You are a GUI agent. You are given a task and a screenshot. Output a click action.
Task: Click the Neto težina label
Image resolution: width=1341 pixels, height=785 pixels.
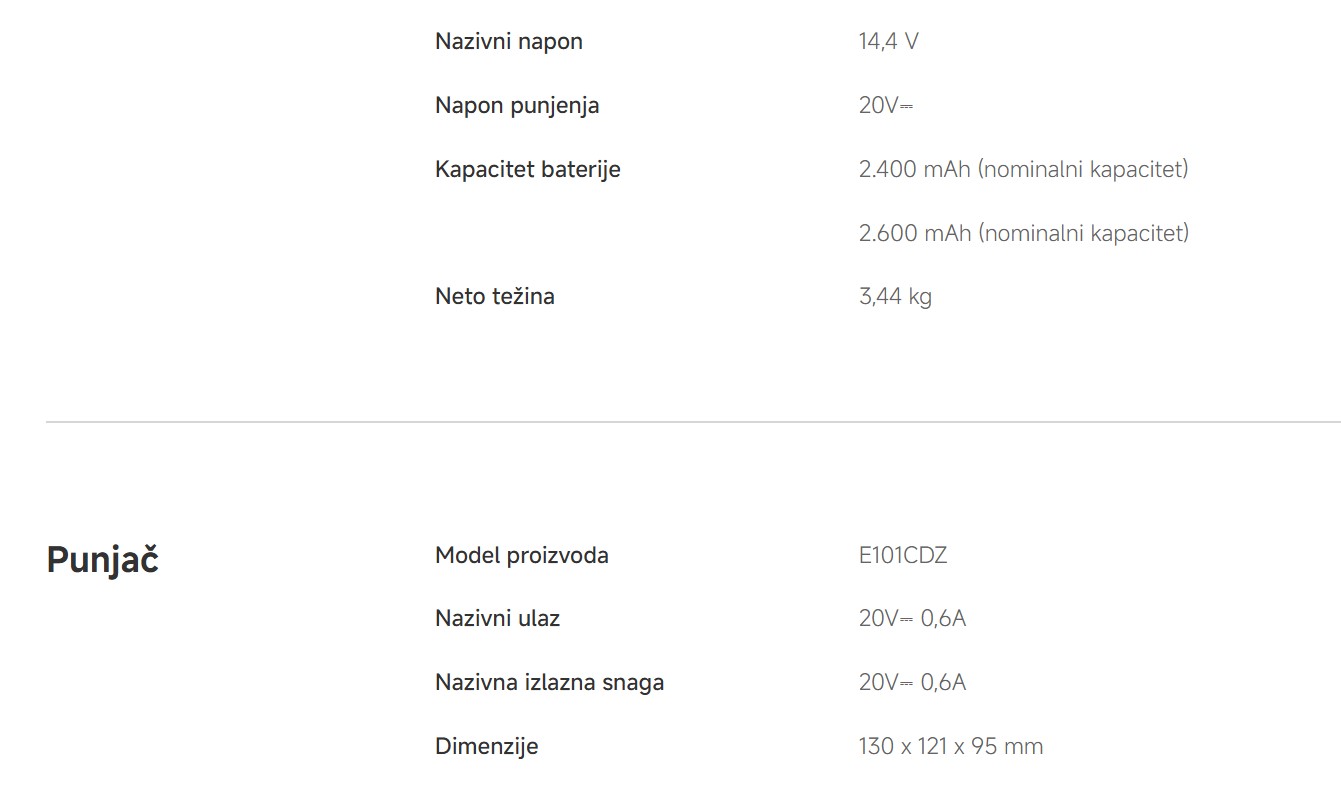coord(494,297)
